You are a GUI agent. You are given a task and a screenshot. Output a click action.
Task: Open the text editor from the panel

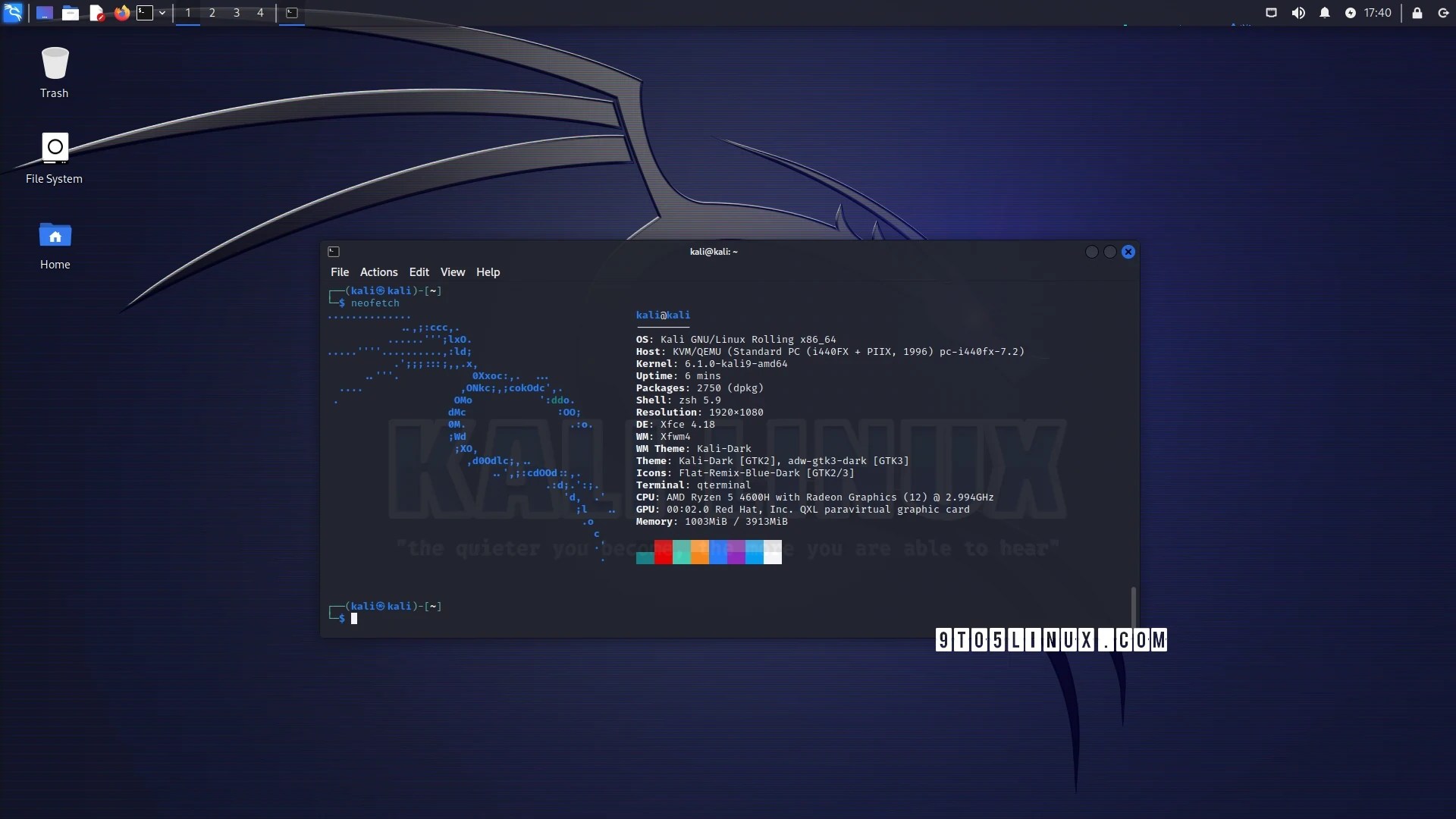[96, 13]
